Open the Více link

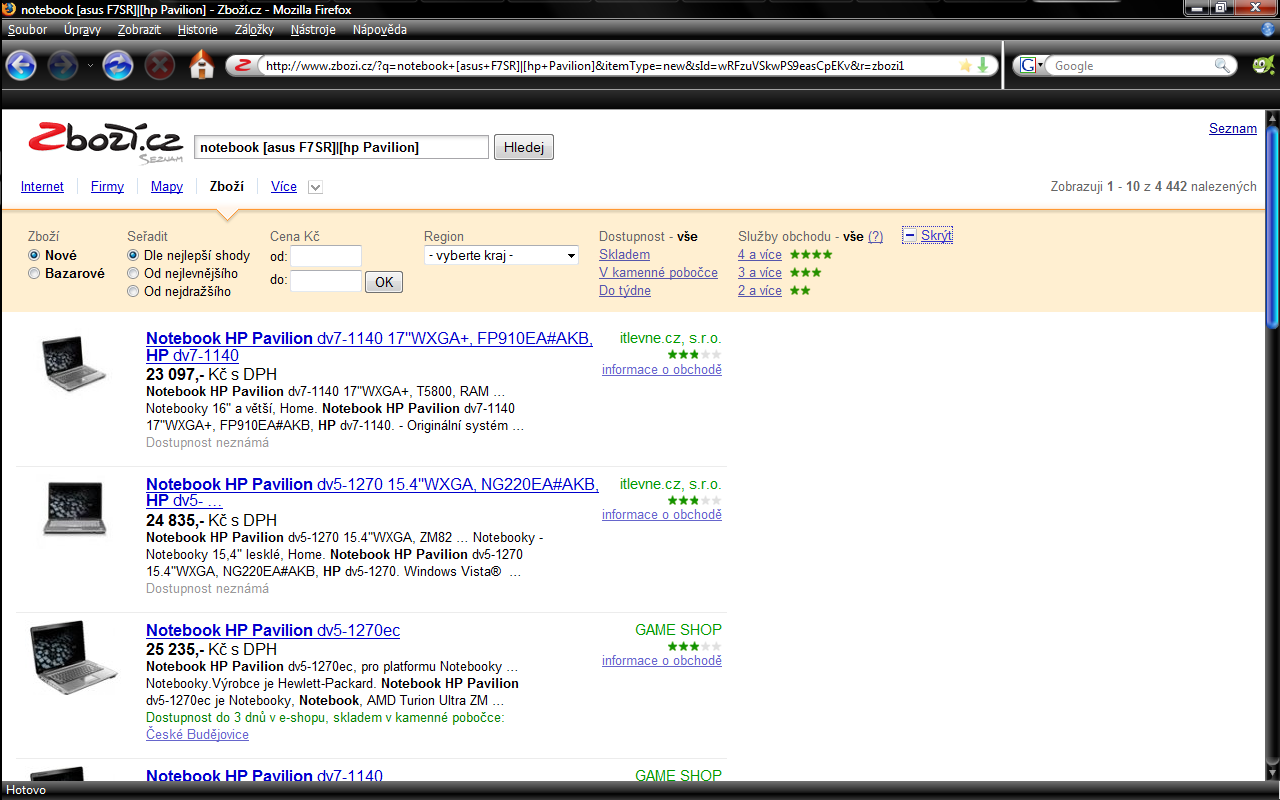pyautogui.click(x=284, y=186)
